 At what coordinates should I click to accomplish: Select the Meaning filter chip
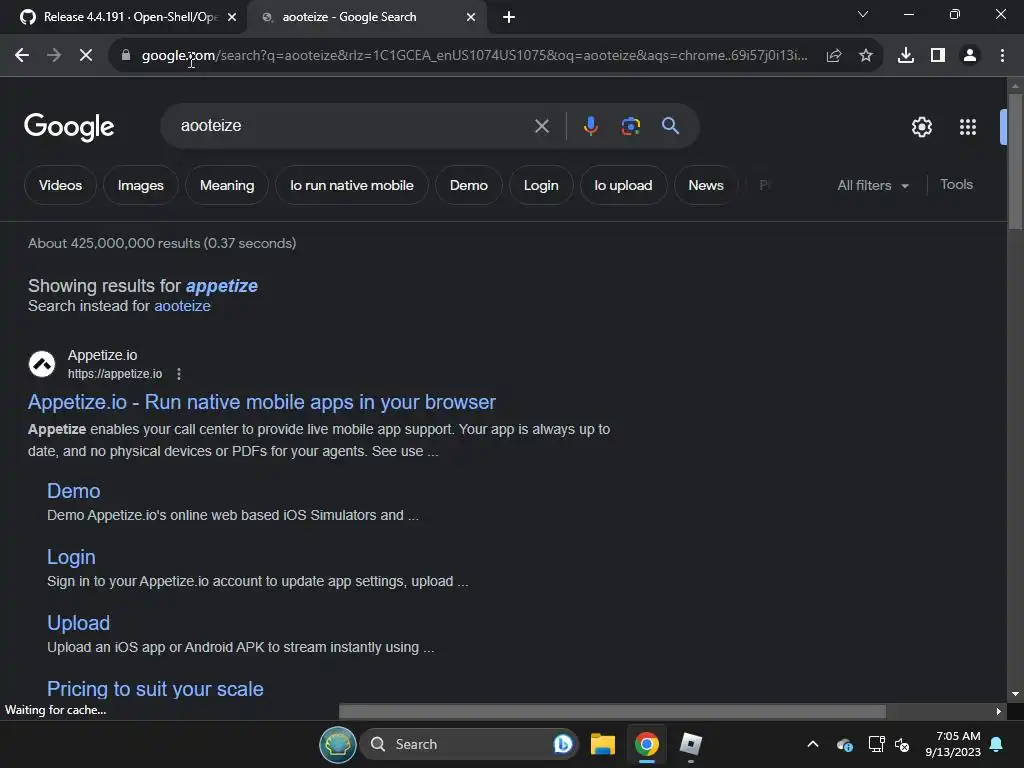click(x=227, y=185)
